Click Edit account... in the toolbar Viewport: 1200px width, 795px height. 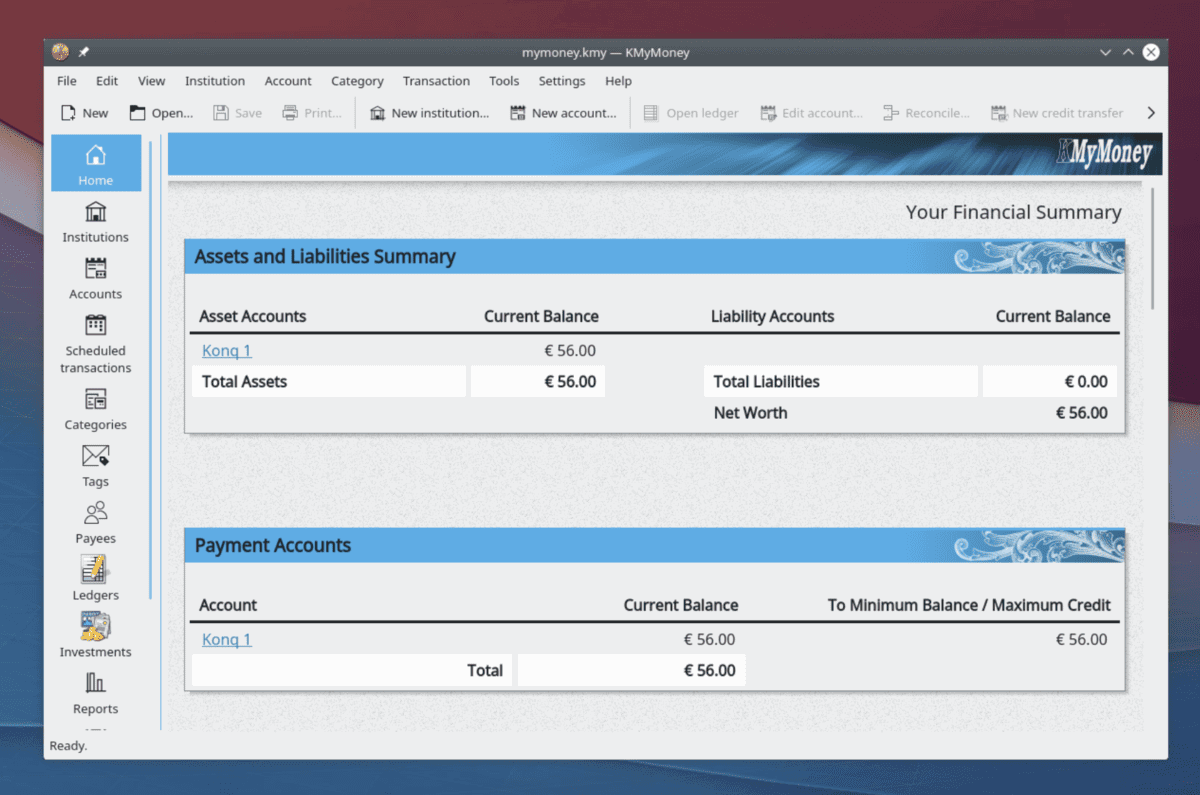(811, 113)
